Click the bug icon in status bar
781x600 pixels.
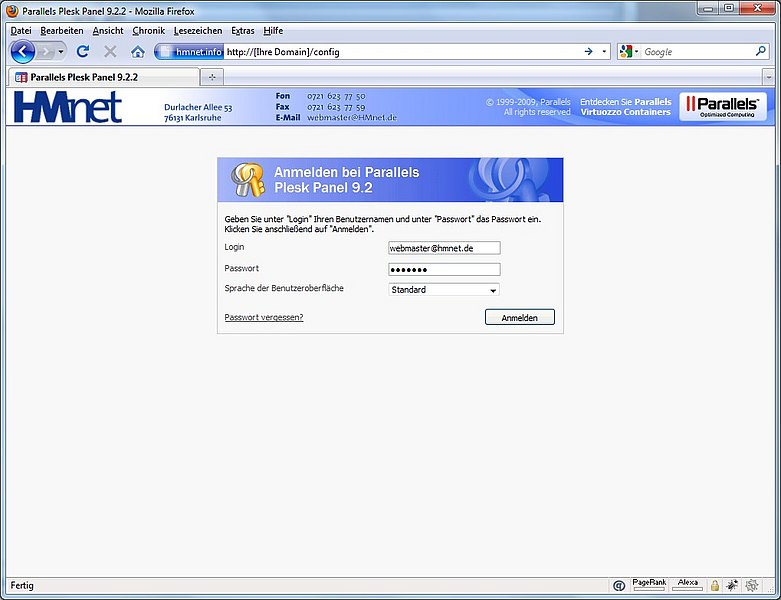pyautogui.click(x=732, y=586)
